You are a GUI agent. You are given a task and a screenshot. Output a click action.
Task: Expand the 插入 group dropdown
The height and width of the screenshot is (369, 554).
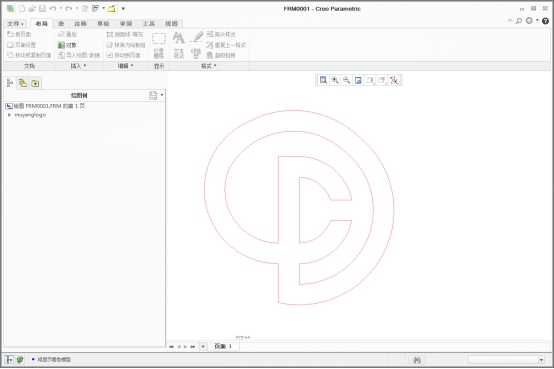78,66
